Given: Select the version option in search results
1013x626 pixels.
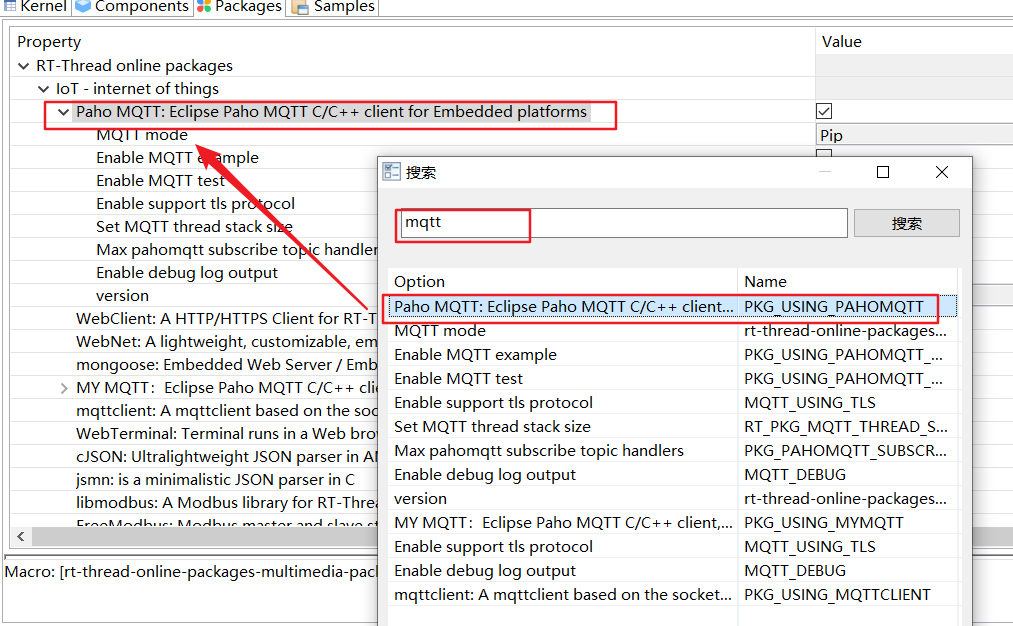Looking at the screenshot, I should [x=421, y=499].
